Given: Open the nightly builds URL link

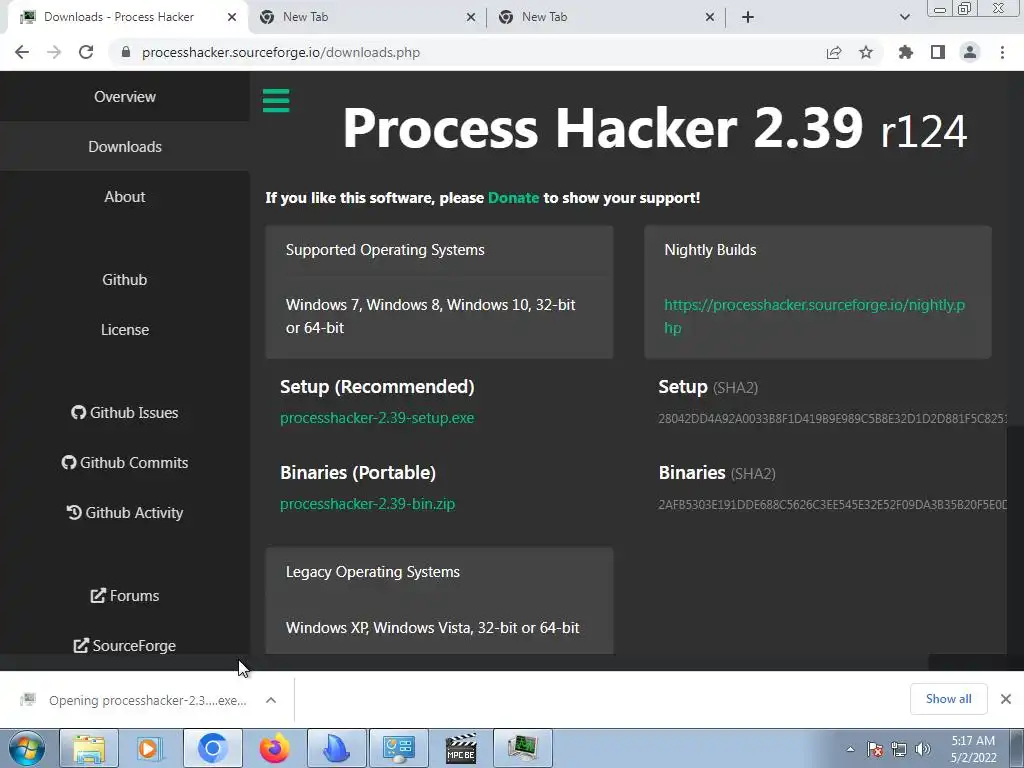Looking at the screenshot, I should coord(814,316).
